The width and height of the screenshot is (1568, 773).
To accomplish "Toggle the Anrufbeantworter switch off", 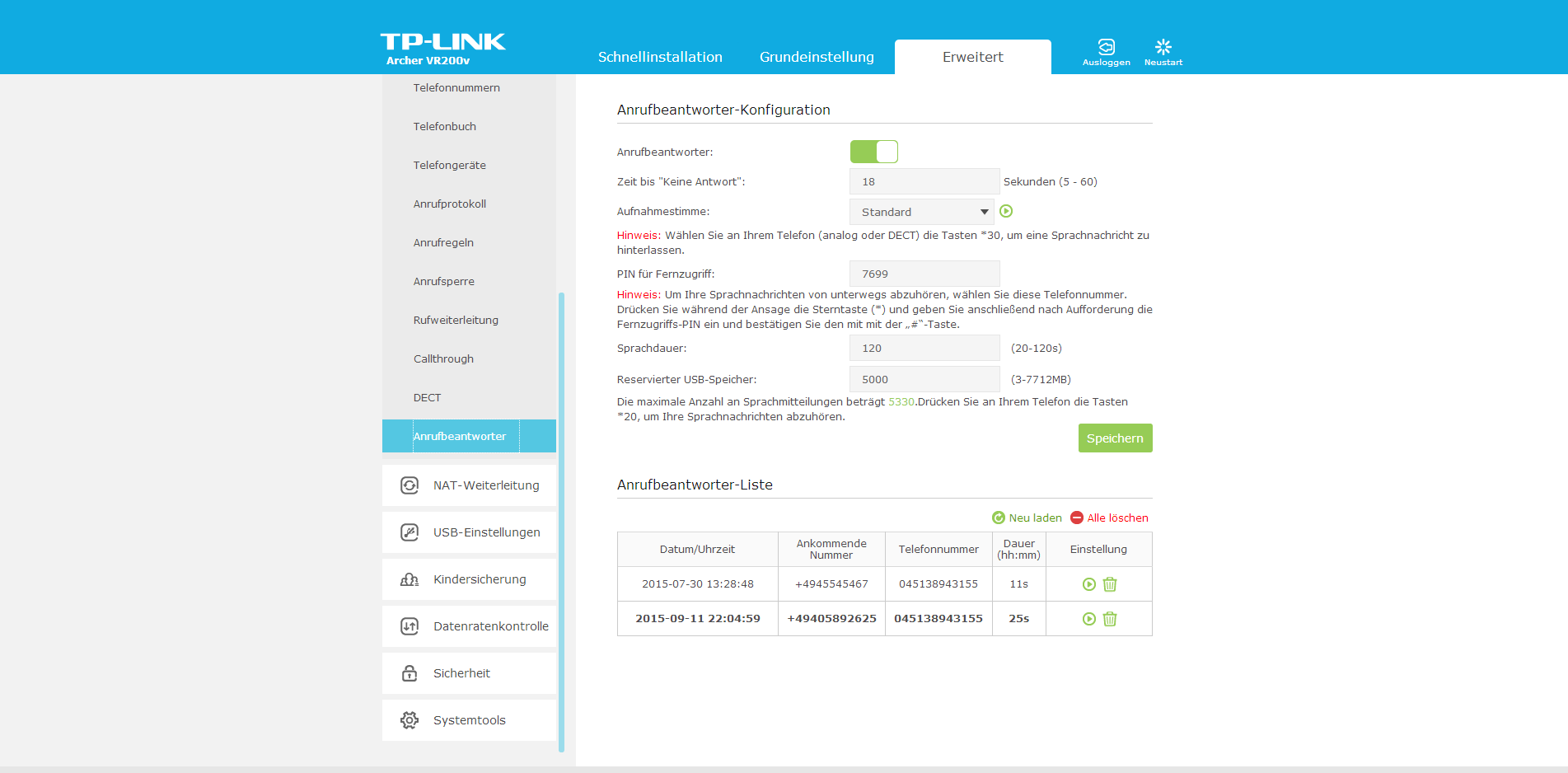I will [x=873, y=152].
